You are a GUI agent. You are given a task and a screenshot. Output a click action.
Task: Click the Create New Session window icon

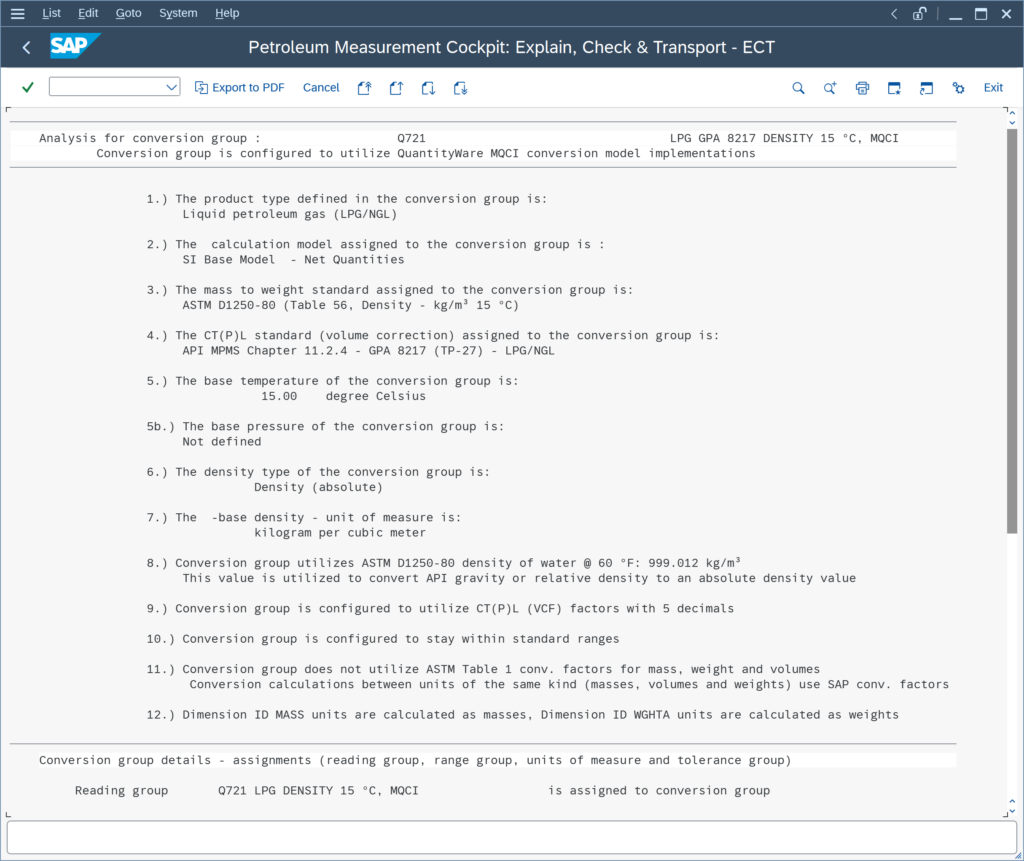pos(894,88)
